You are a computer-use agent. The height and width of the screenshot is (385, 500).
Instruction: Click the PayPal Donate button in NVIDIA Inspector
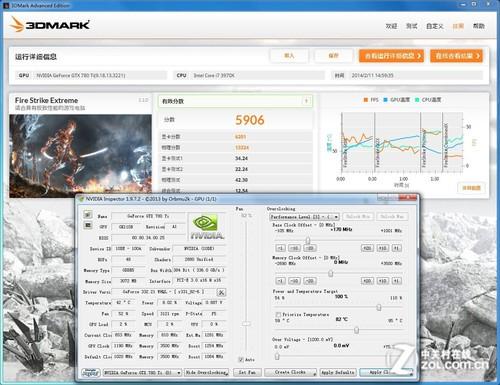[90, 372]
